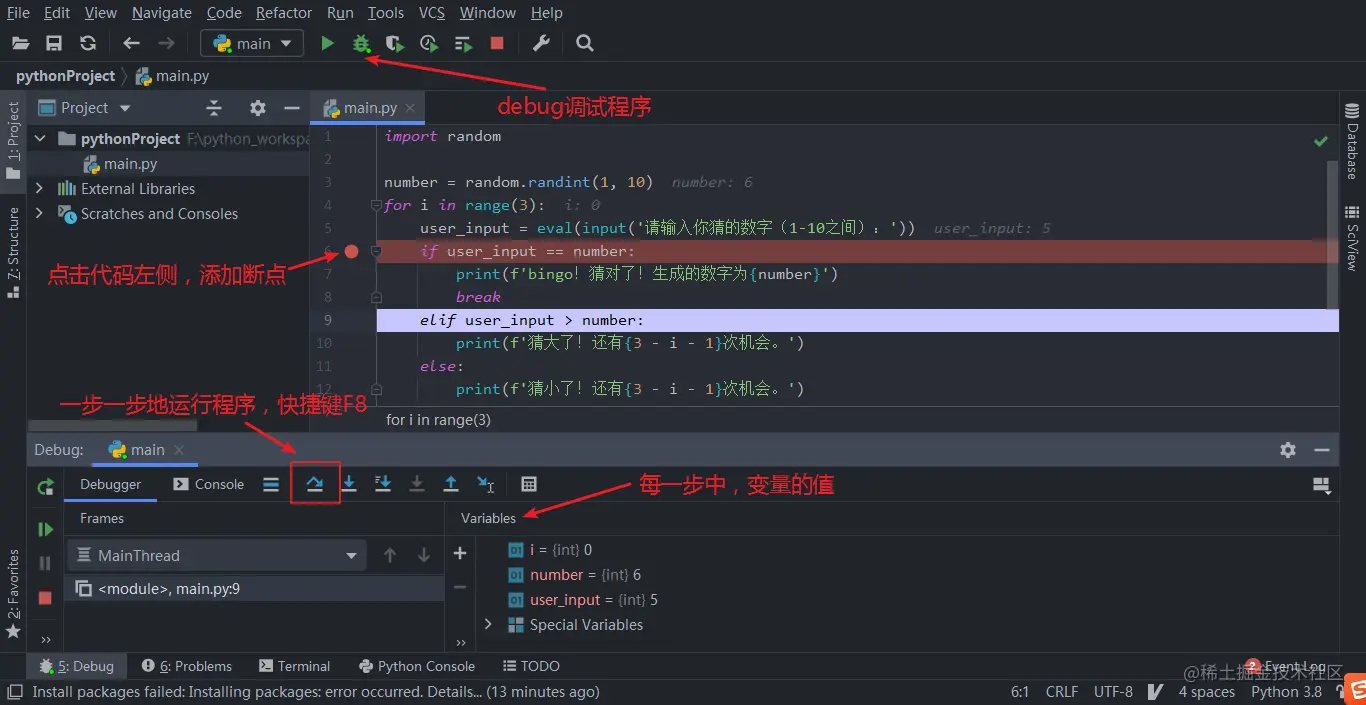Click the Step Into debugger button

pos(349,484)
